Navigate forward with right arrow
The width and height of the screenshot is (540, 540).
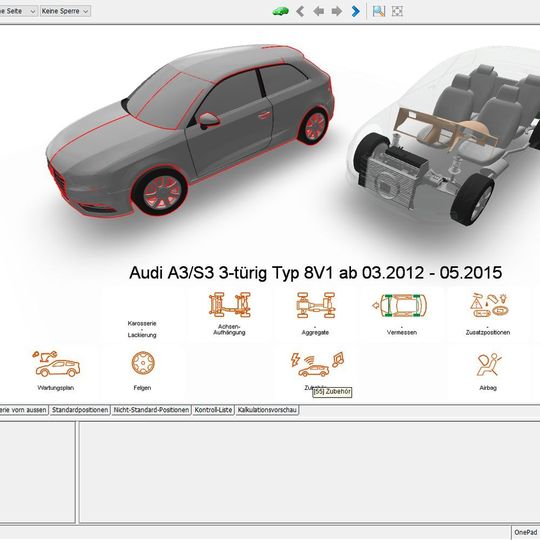point(336,11)
